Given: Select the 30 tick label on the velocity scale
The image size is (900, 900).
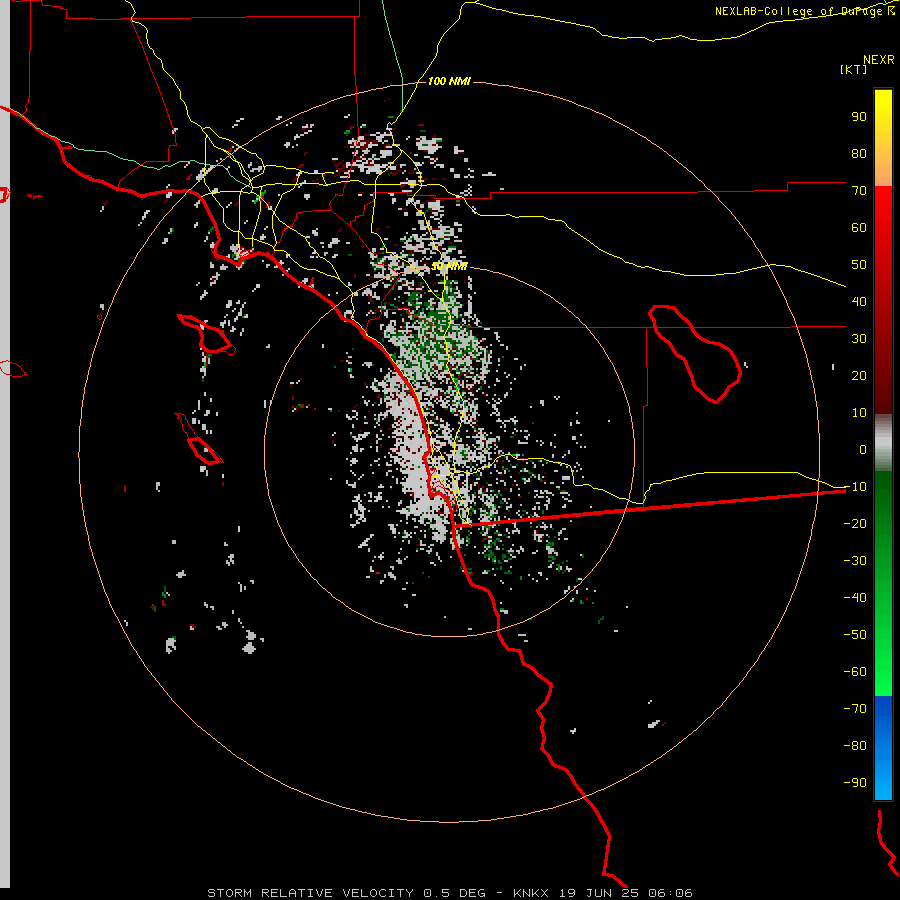Looking at the screenshot, I should point(859,339).
